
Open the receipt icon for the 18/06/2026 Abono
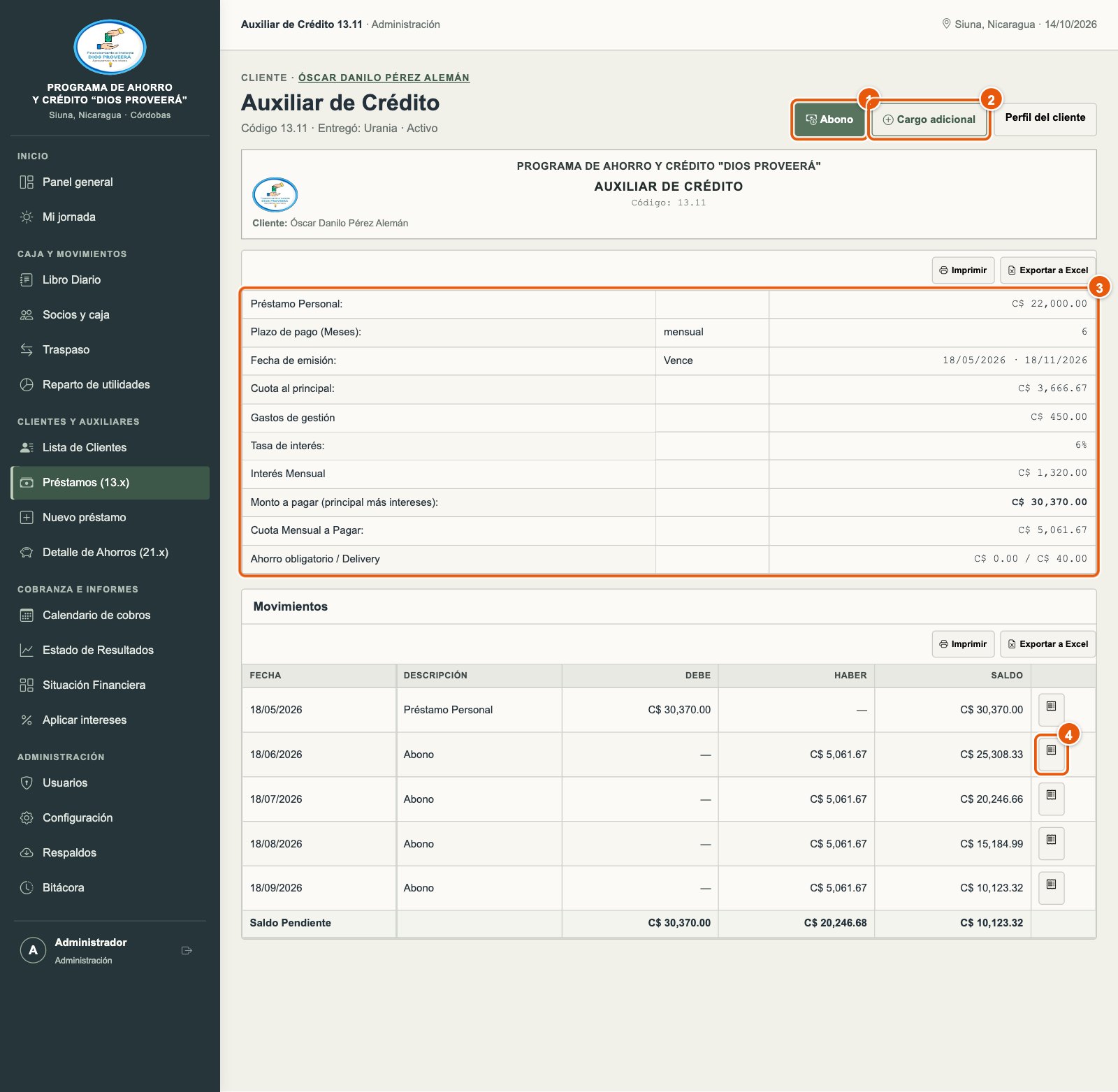[x=1051, y=753]
